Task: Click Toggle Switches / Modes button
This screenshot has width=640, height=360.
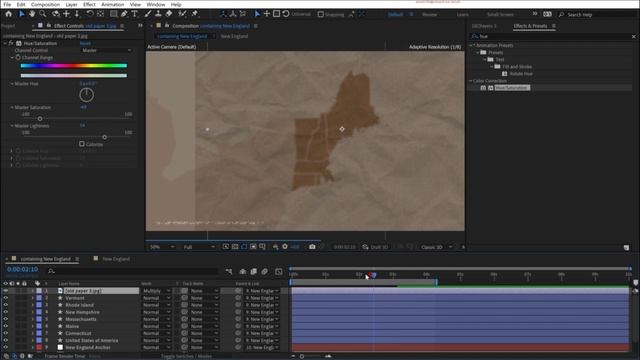Action: point(186,356)
